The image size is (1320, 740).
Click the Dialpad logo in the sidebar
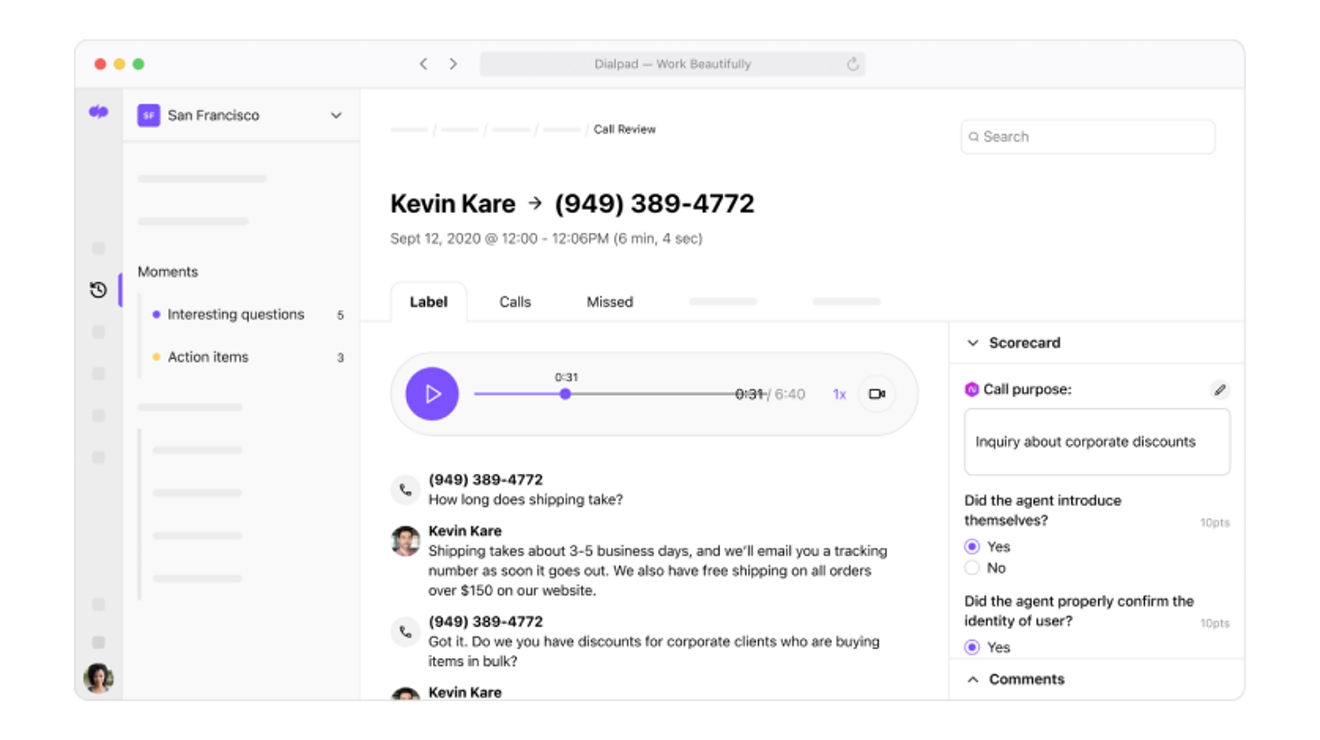[98, 113]
